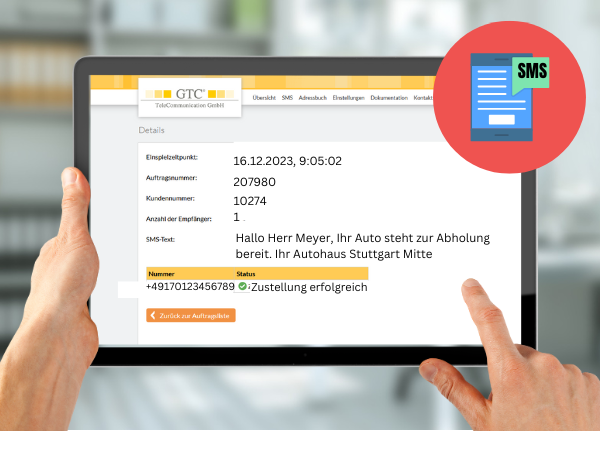Open the Dokumentation menu item
Screen dimensions: 600x450
(389, 98)
